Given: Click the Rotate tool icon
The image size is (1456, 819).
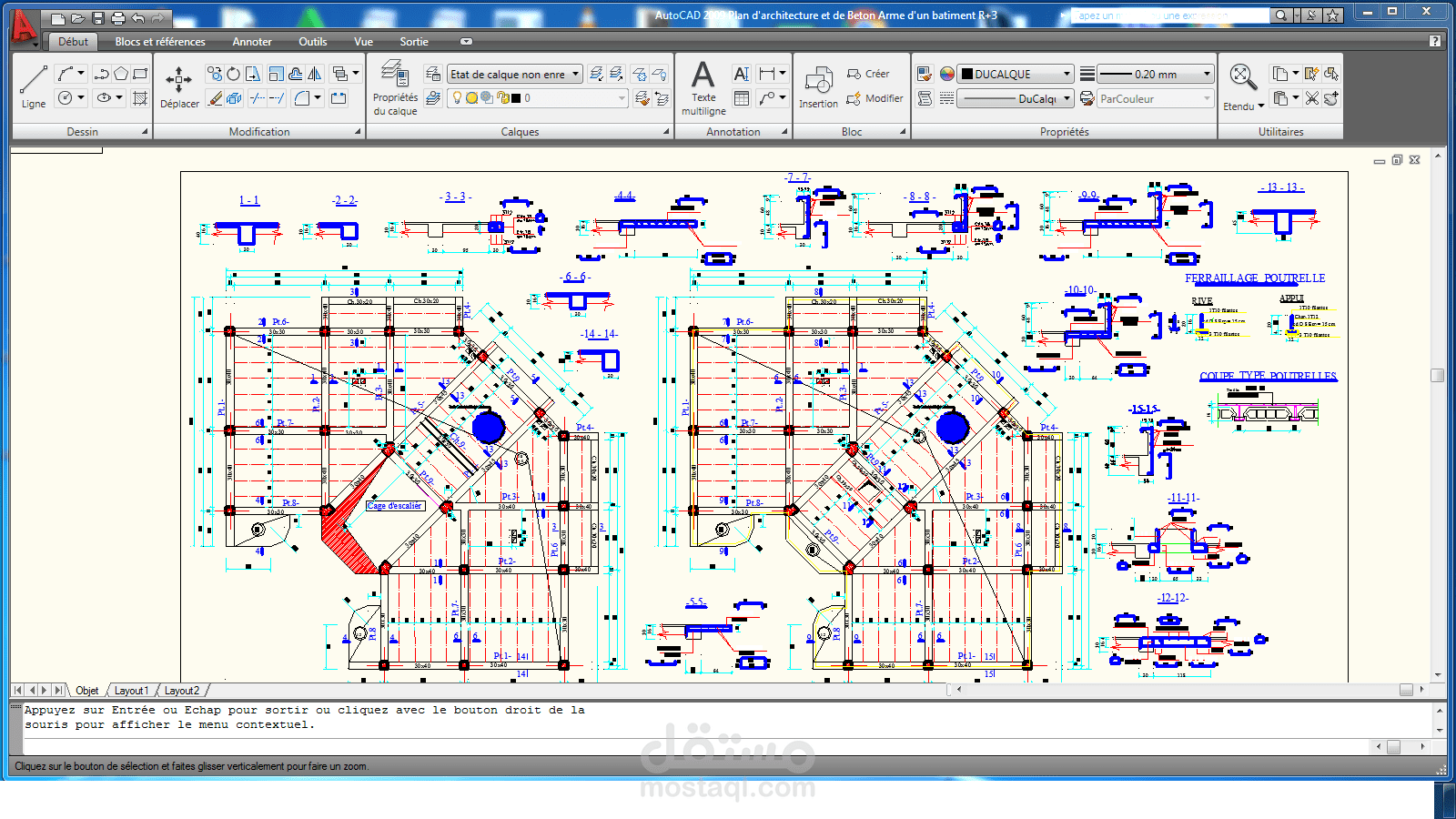Looking at the screenshot, I should coord(234,74).
